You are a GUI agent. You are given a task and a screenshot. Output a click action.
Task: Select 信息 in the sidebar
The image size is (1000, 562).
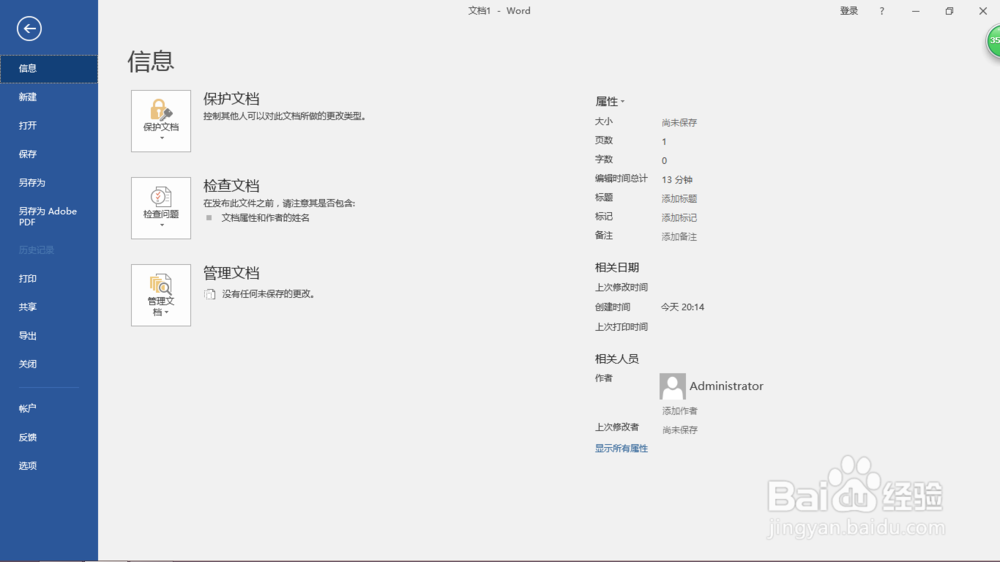[x=49, y=69]
